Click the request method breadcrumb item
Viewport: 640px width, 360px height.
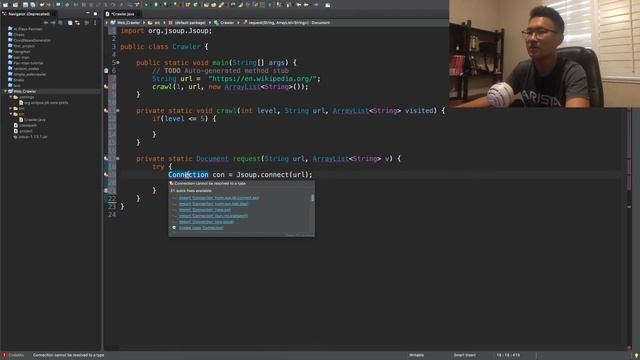coord(286,23)
